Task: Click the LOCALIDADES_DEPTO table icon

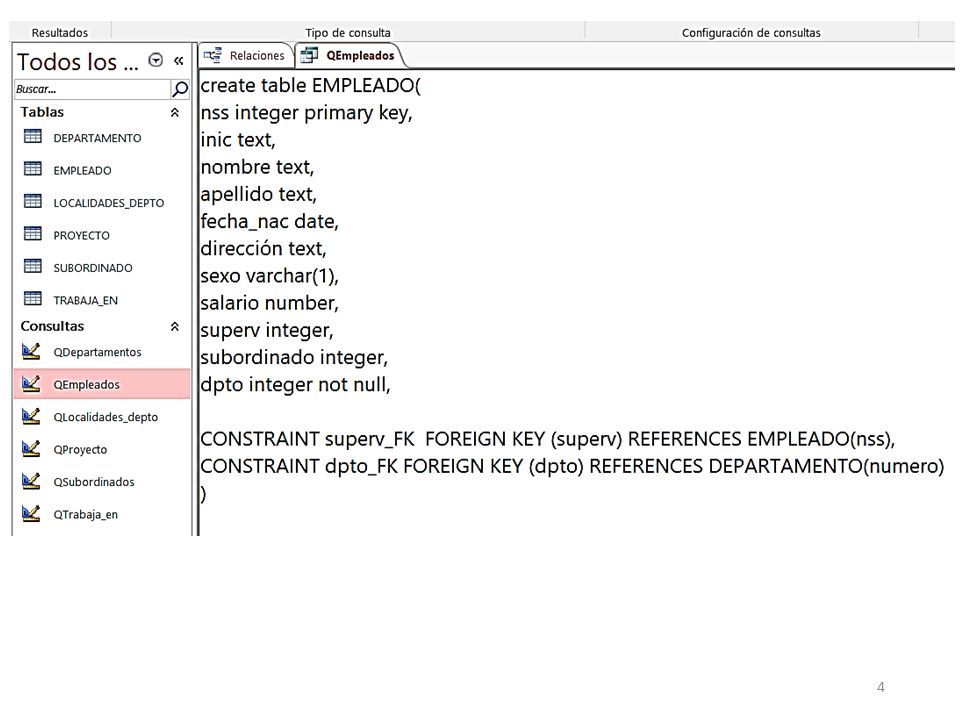Action: pos(32,201)
